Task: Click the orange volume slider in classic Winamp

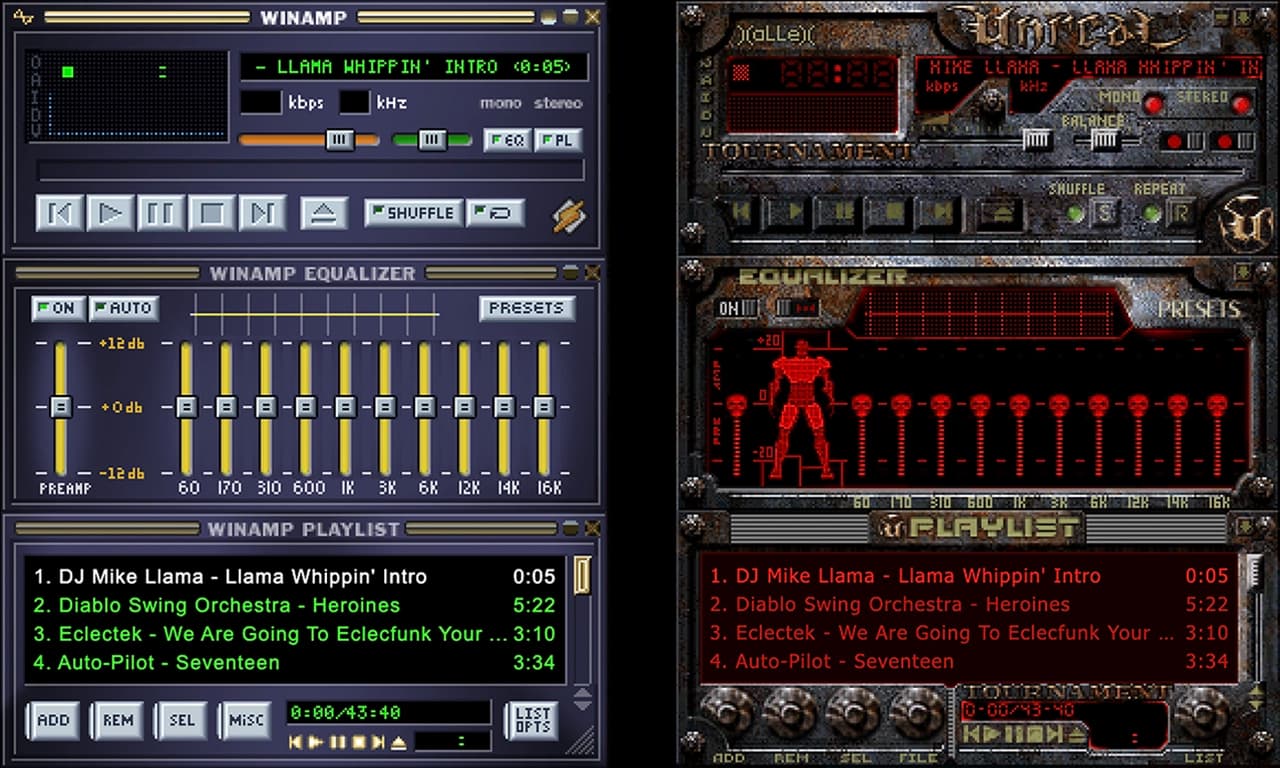Action: (309, 140)
